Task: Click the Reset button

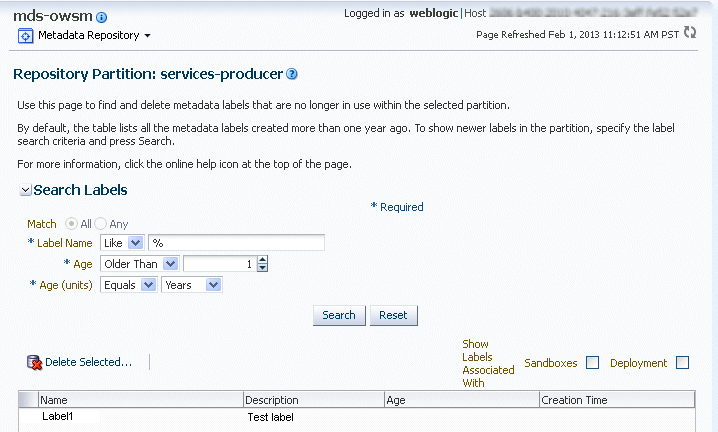Action: pos(393,315)
